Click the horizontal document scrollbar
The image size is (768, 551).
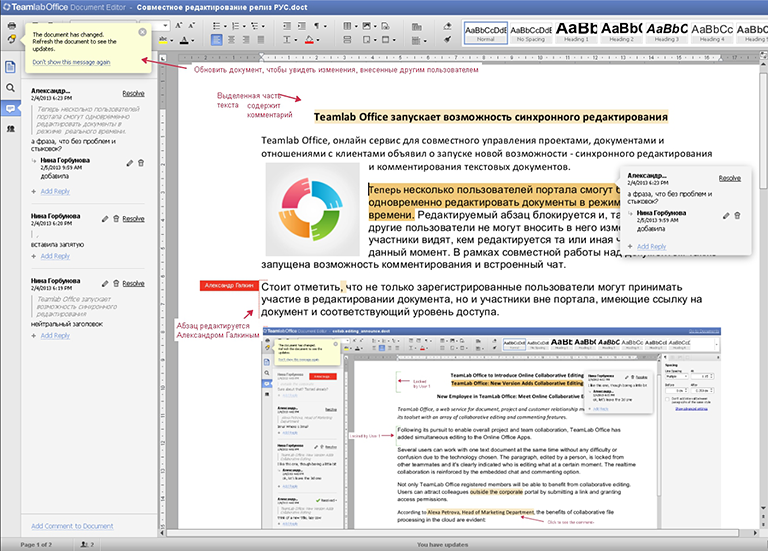click(455, 532)
